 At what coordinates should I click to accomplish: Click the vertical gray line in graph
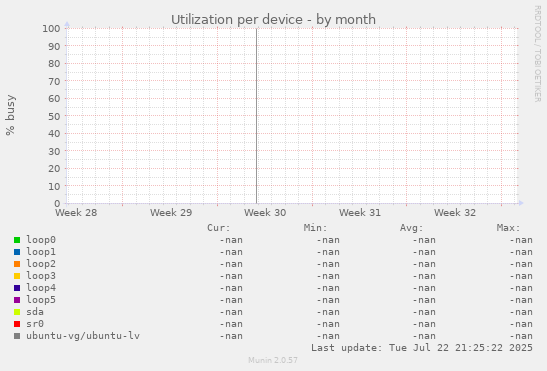click(256, 116)
